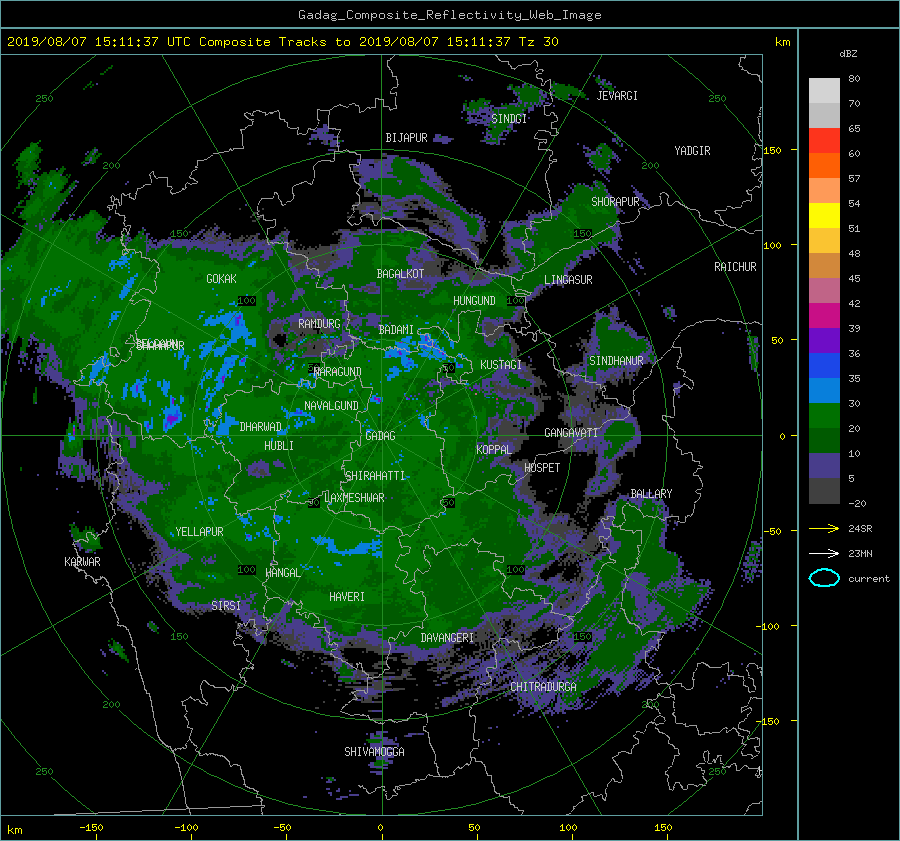Viewport: 900px width, 841px height.
Task: Click the SIRSI city label
Action: pyautogui.click(x=226, y=605)
